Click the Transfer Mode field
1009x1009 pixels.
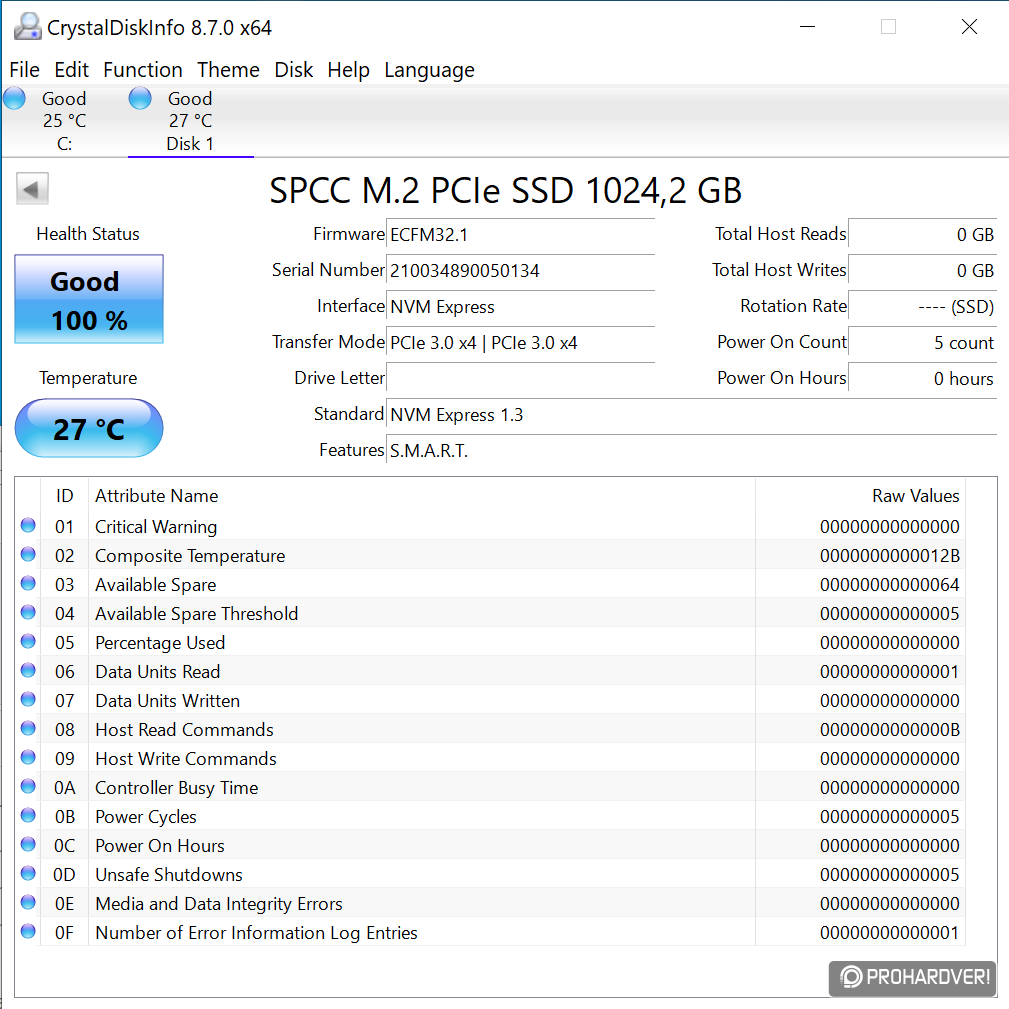point(520,342)
